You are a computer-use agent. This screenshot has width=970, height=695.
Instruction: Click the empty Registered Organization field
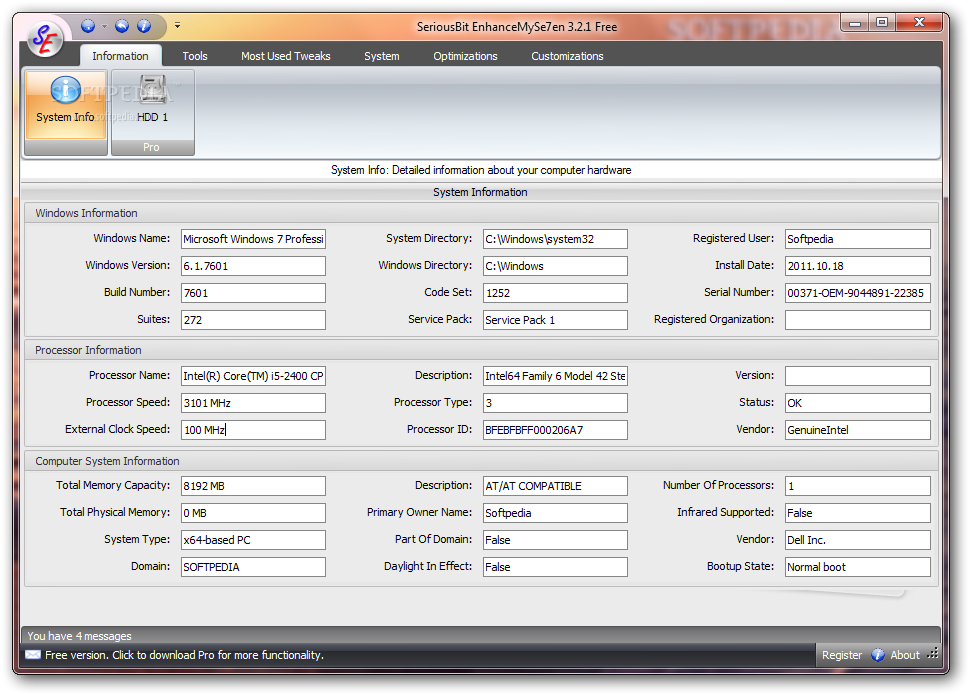click(x=857, y=320)
